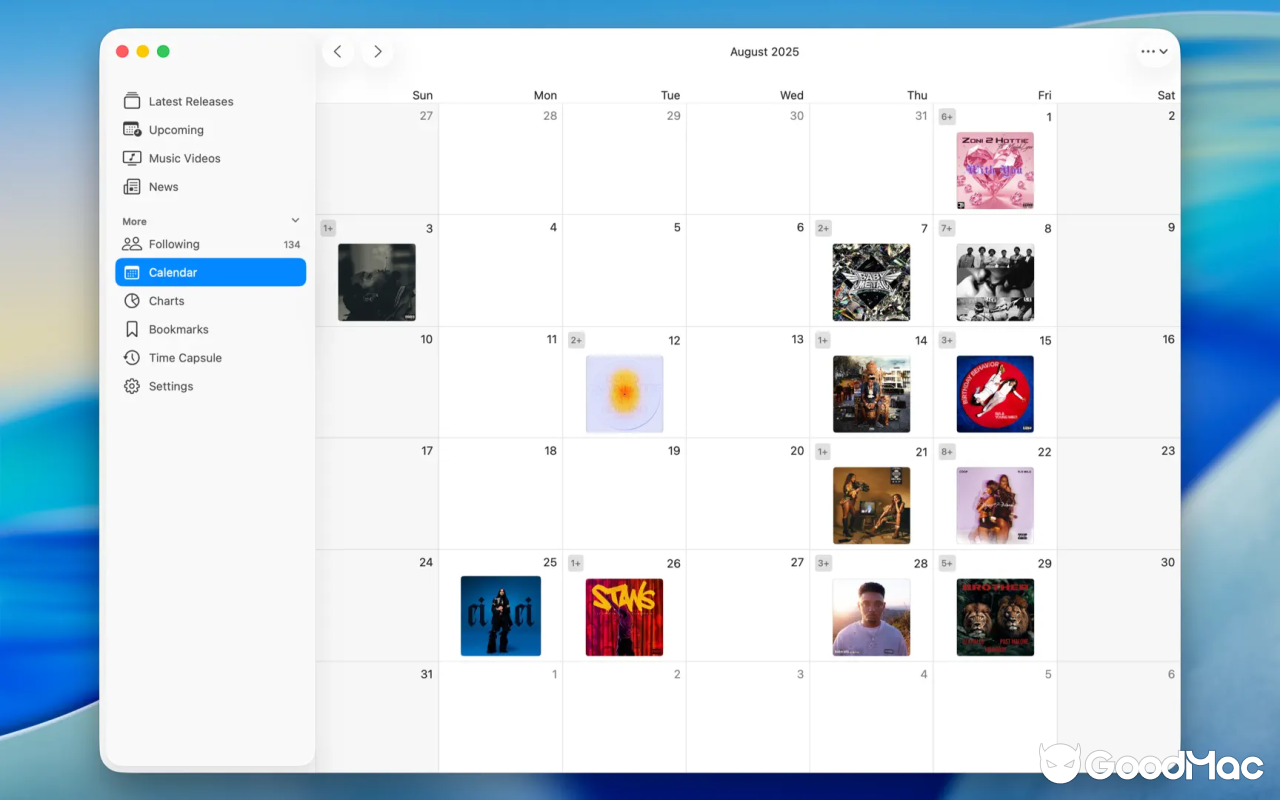Select Charts label in sidebar
Viewport: 1280px width, 800px height.
coord(167,301)
